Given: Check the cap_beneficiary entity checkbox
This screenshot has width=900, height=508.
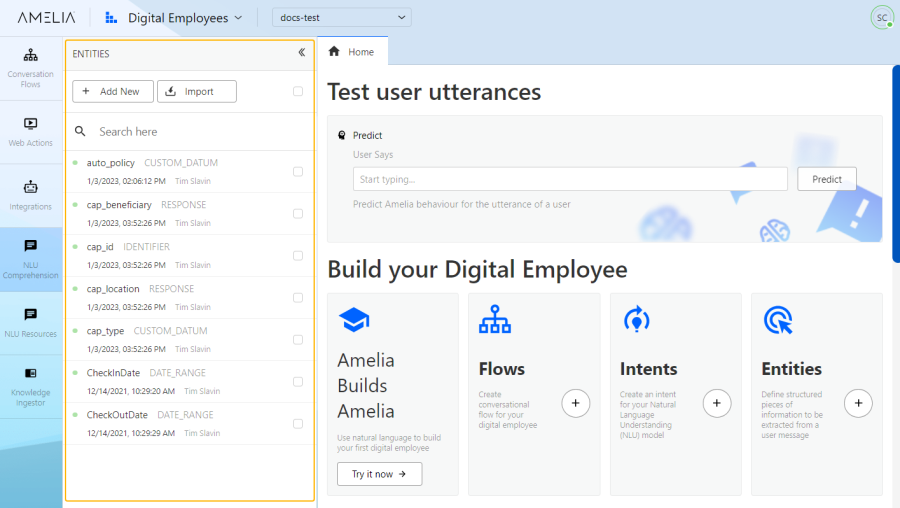Looking at the screenshot, I should pyautogui.click(x=298, y=214).
